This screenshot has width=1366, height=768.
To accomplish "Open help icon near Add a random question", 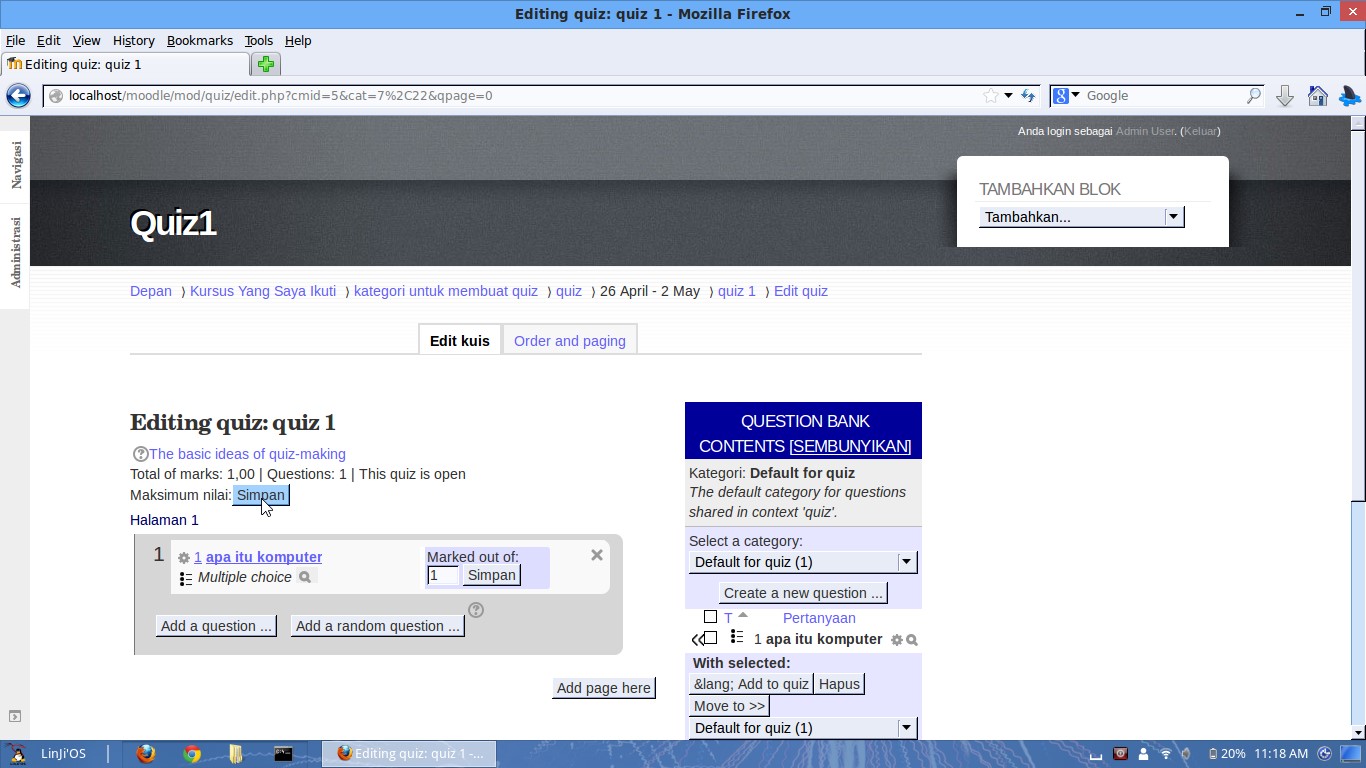I will (x=476, y=610).
